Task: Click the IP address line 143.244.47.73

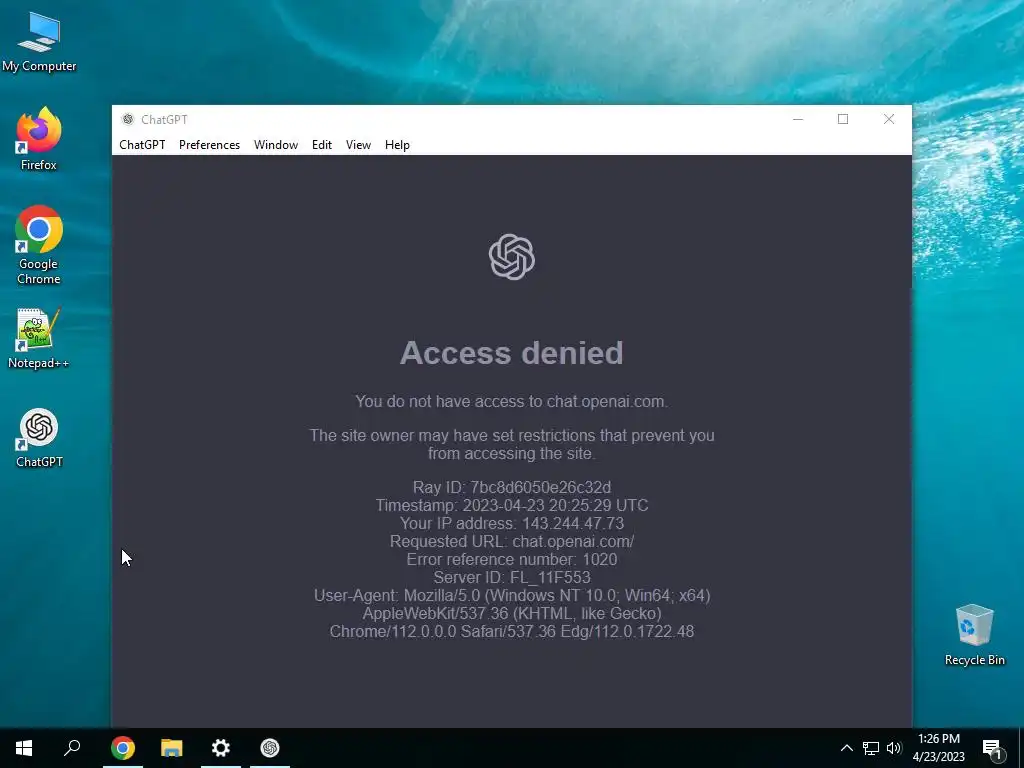Action: click(512, 524)
